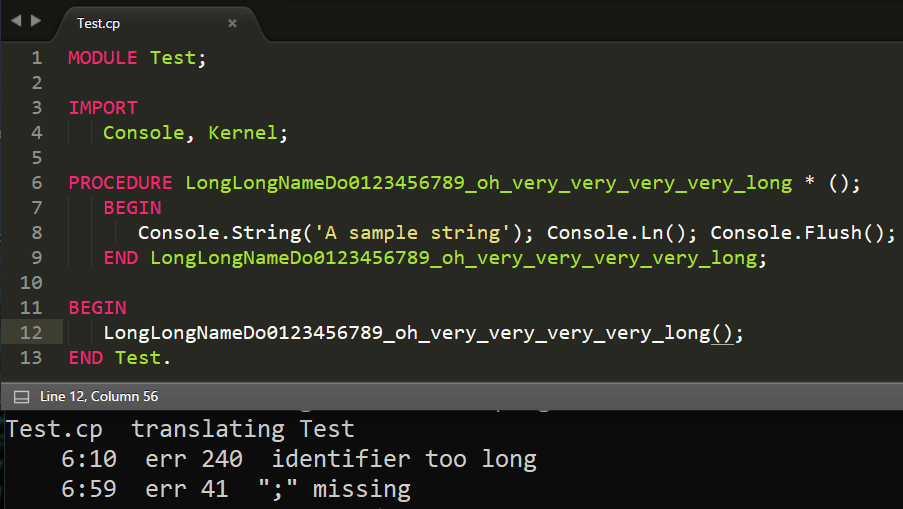903x509 pixels.
Task: Place the cursor on the MODULE keyword
Action: [102, 58]
